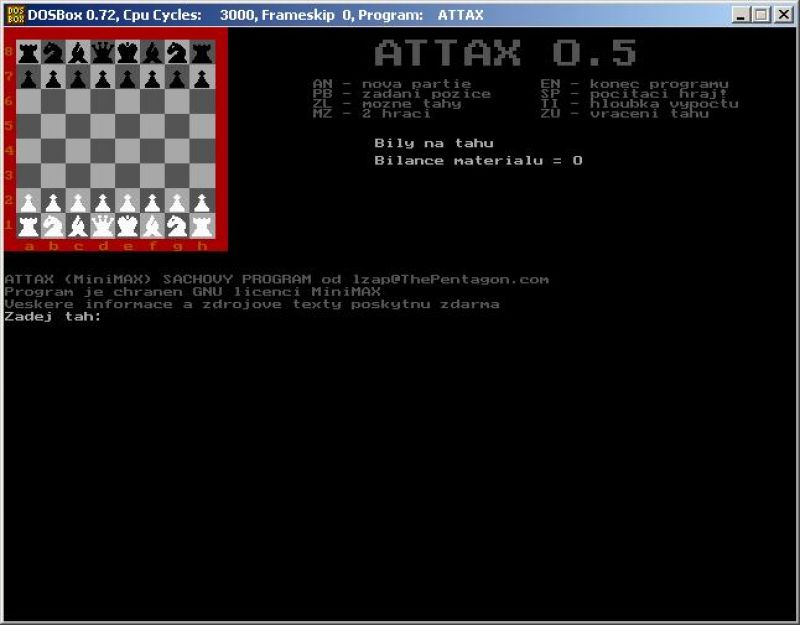Screen dimensions: 800x625
Task: Select the white pawn on g2
Action: [177, 203]
